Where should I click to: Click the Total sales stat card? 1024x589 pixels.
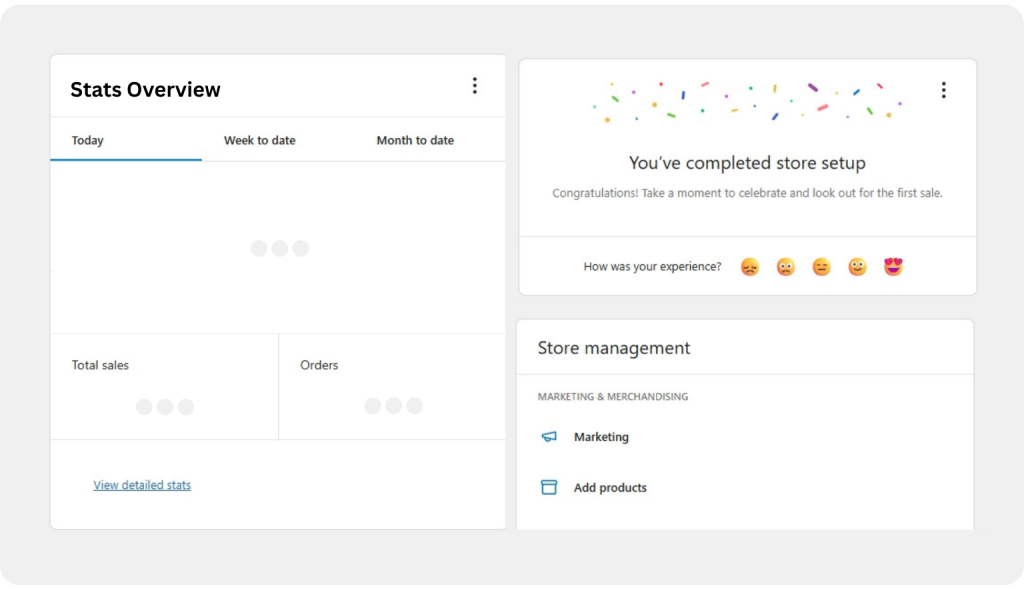[164, 386]
